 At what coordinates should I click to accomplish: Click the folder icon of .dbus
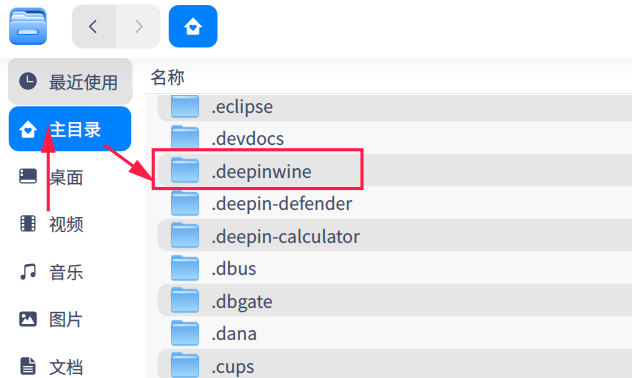point(185,268)
